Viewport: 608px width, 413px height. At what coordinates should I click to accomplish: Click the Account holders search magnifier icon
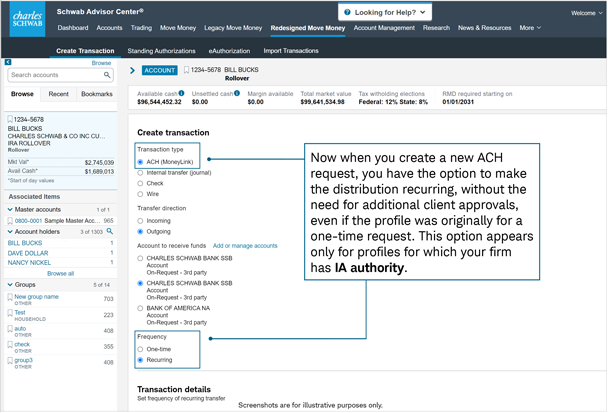[x=110, y=231]
